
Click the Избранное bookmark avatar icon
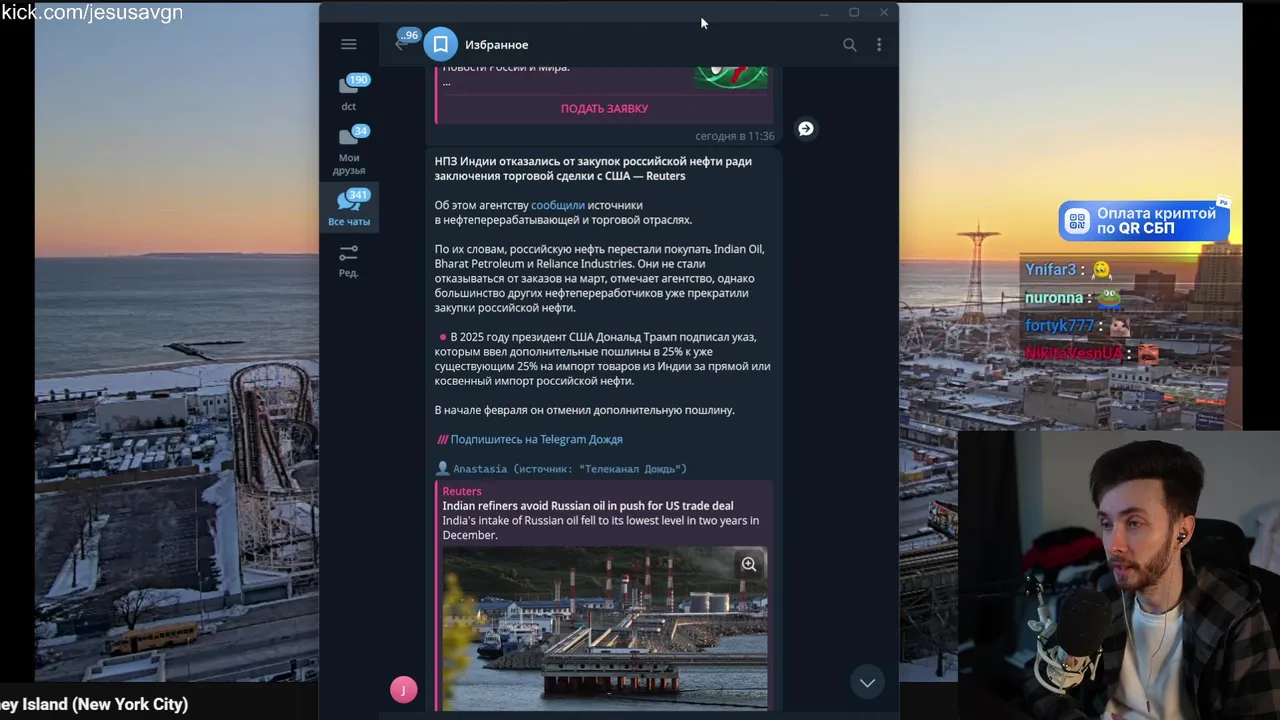click(441, 44)
